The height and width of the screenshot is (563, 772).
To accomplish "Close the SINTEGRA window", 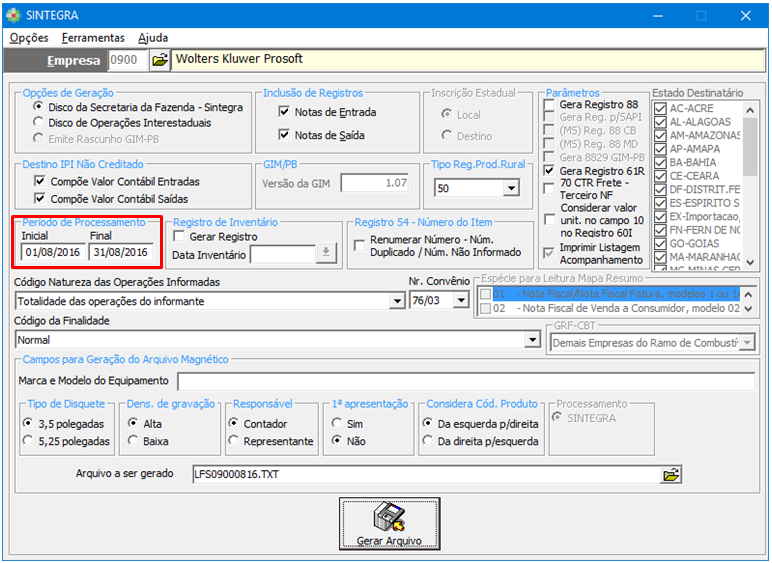I will [x=745, y=15].
